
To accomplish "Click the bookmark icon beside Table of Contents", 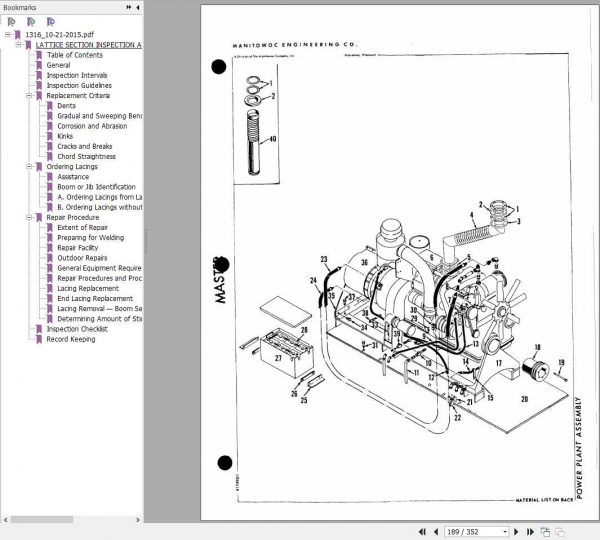I will (39, 55).
